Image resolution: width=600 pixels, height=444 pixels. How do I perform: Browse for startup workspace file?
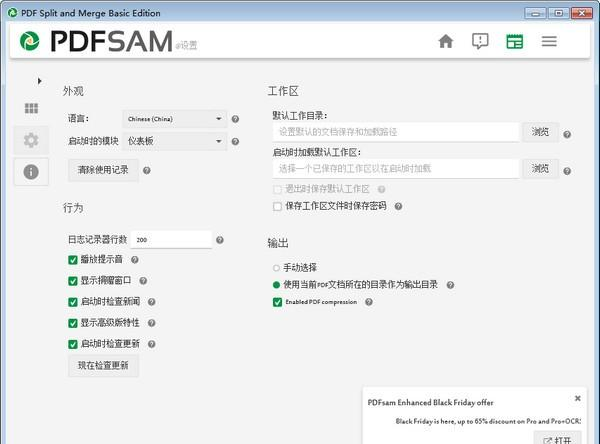(x=540, y=168)
